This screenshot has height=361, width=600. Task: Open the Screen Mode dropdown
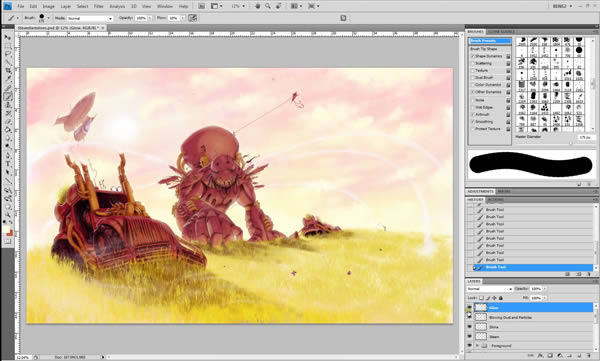click(x=314, y=6)
